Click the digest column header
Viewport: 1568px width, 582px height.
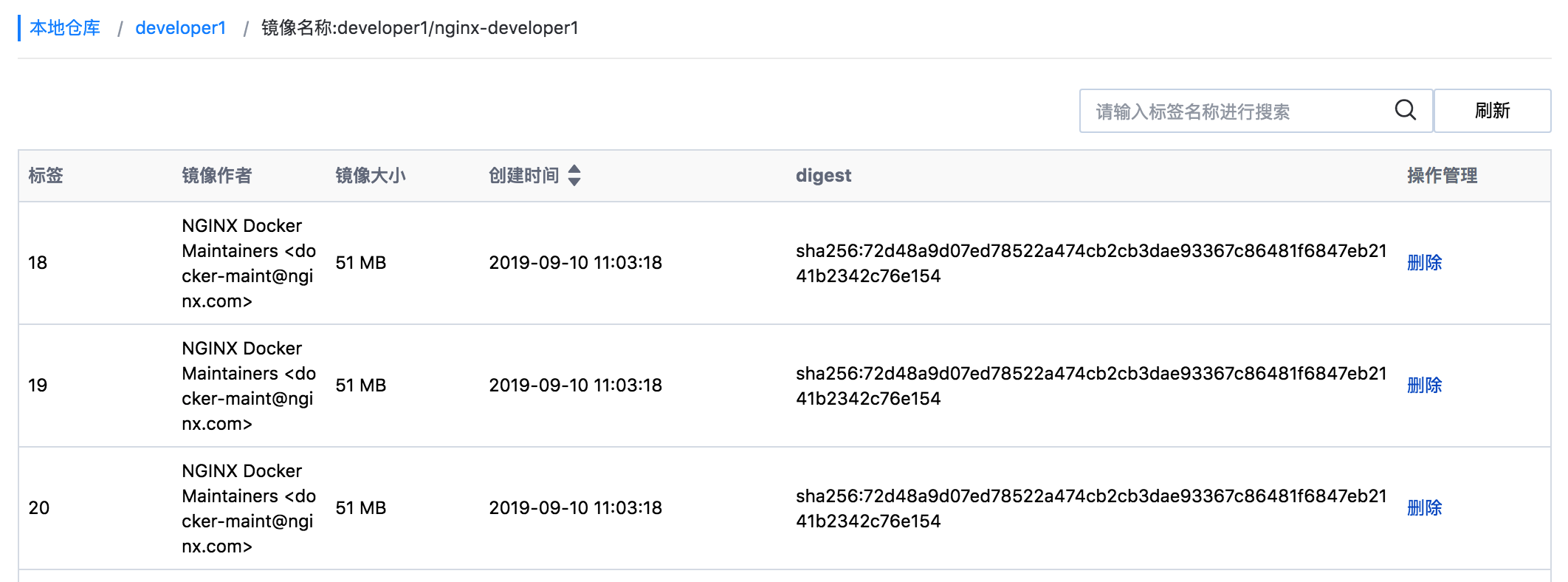click(x=823, y=176)
